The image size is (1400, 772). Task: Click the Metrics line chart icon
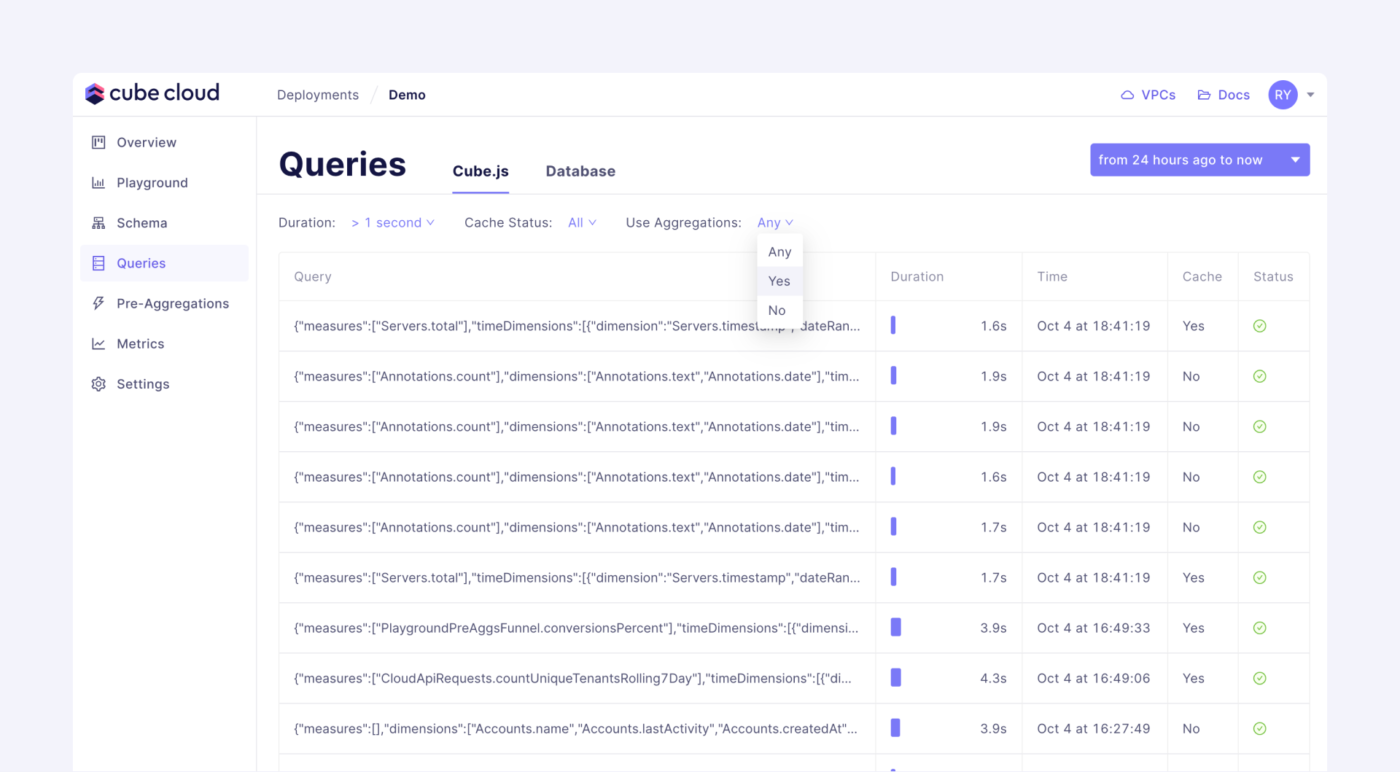pyautogui.click(x=98, y=344)
